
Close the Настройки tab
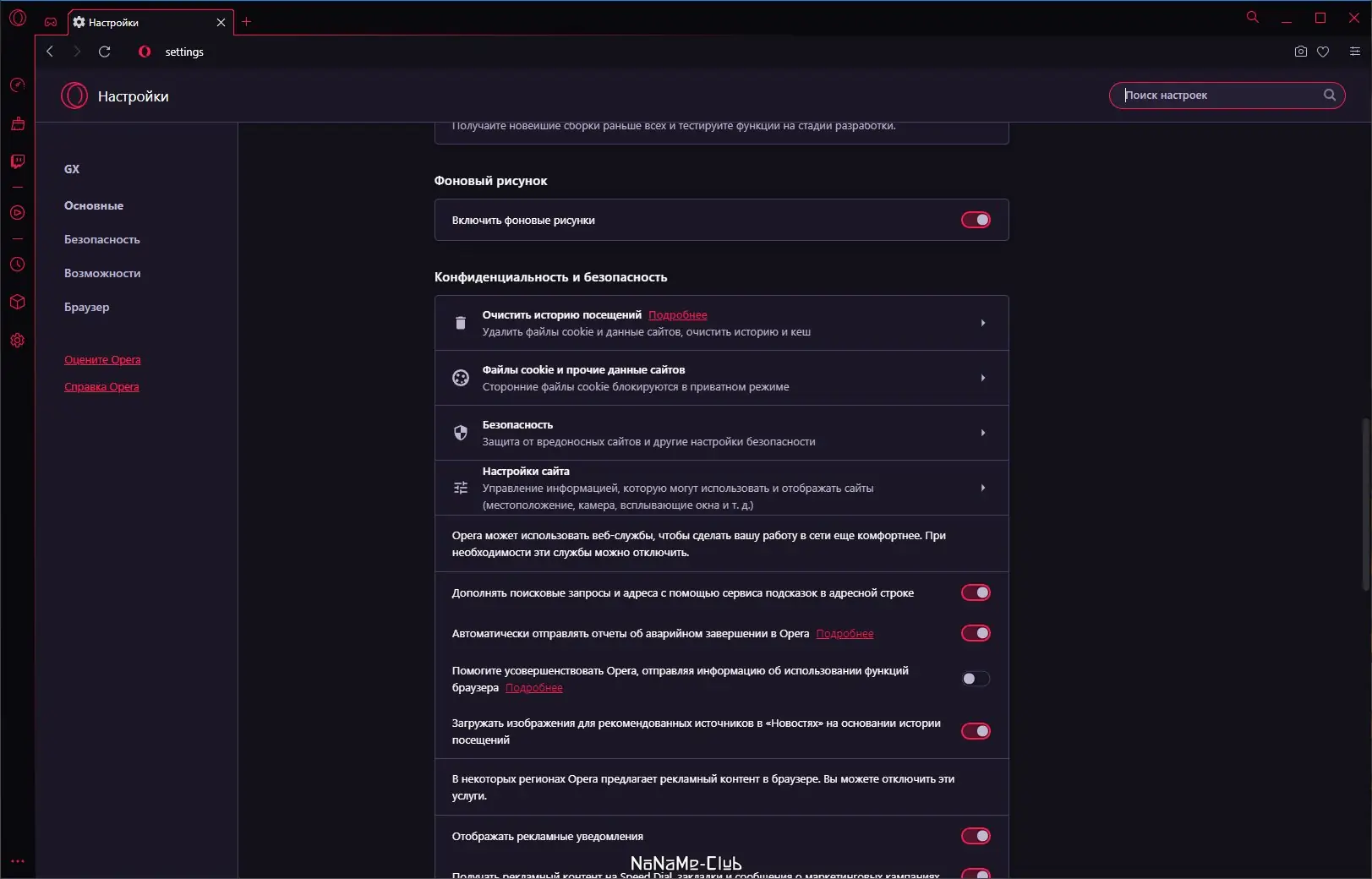coord(221,22)
